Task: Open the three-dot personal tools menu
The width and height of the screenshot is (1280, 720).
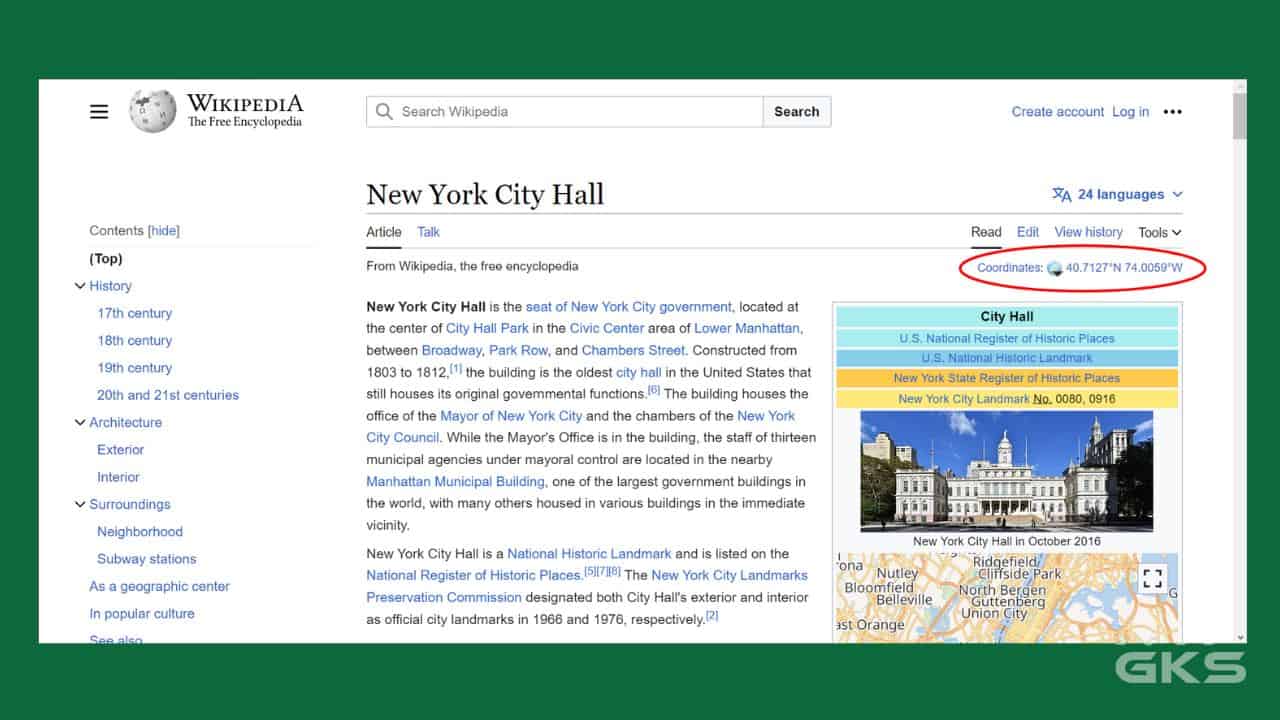Action: click(x=1173, y=112)
